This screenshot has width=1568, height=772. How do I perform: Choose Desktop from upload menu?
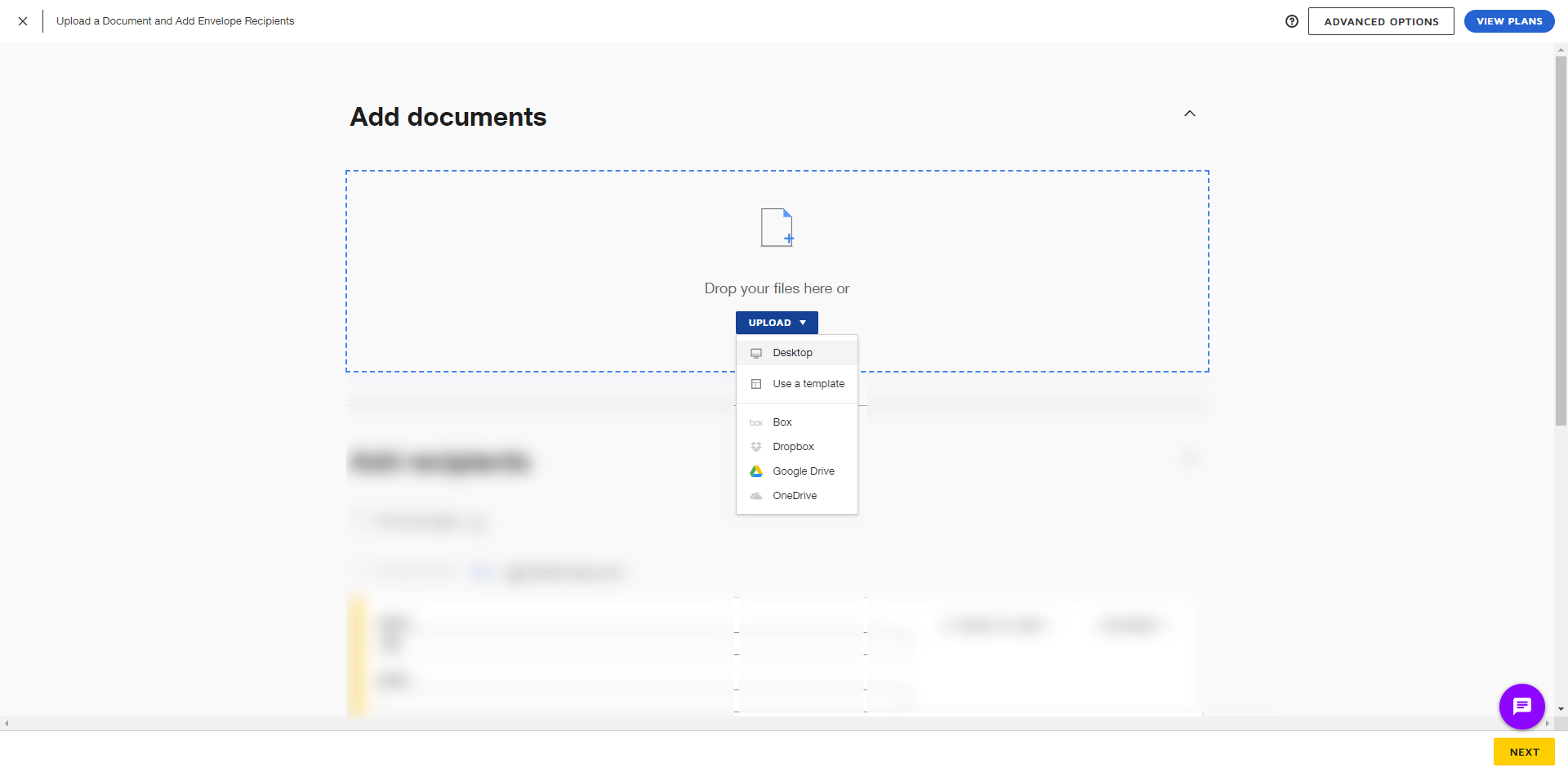(x=797, y=353)
